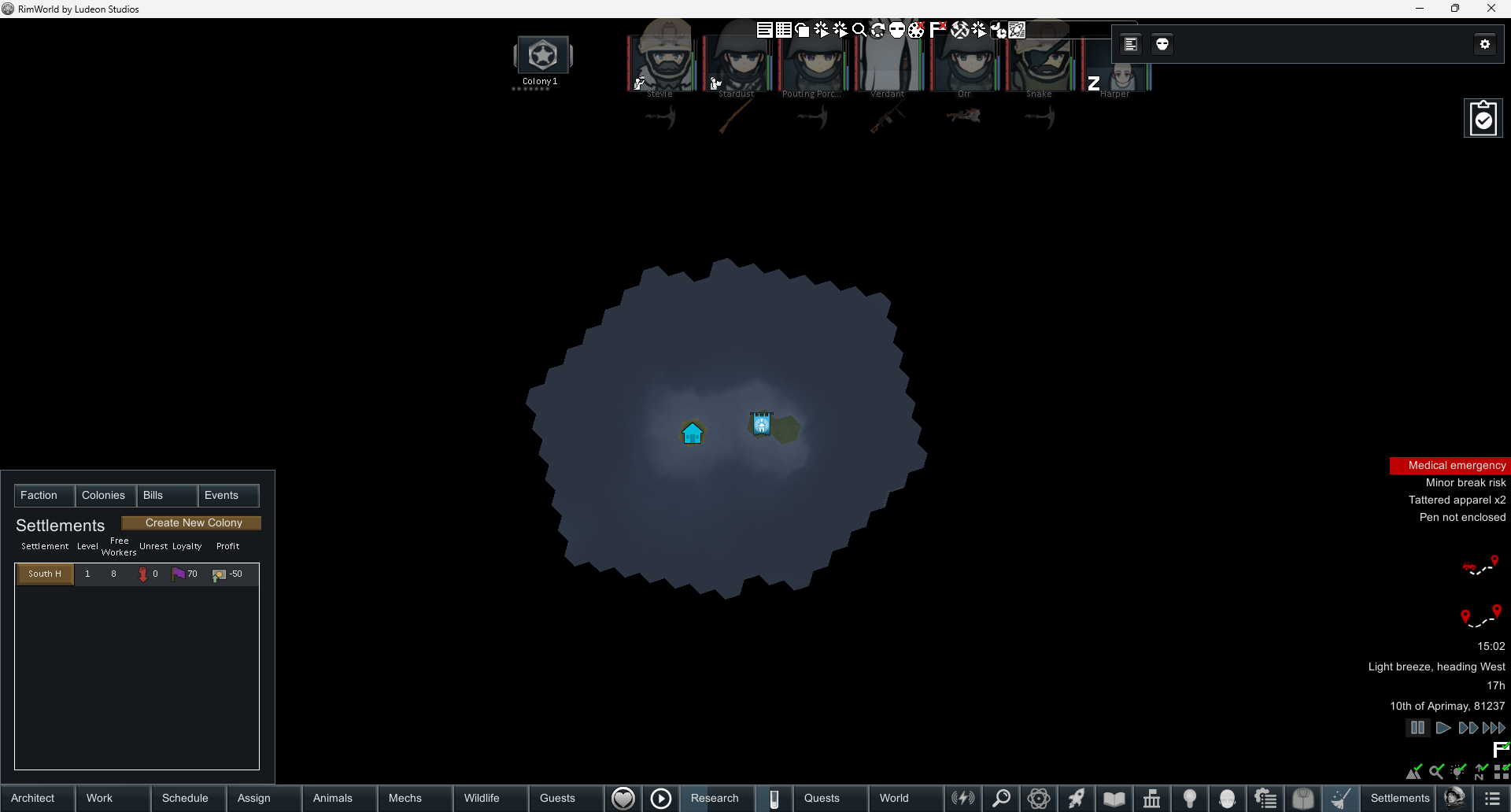The height and width of the screenshot is (812, 1511).
Task: Click the stacked copies icon in top toolbar
Action: coord(802,30)
